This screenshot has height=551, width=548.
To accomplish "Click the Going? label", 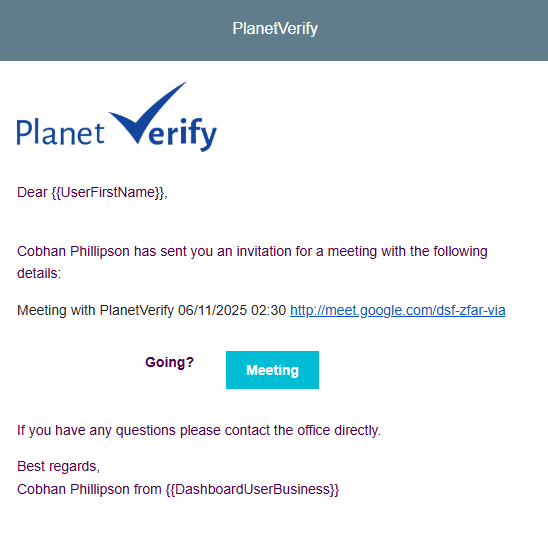I will click(x=169, y=362).
